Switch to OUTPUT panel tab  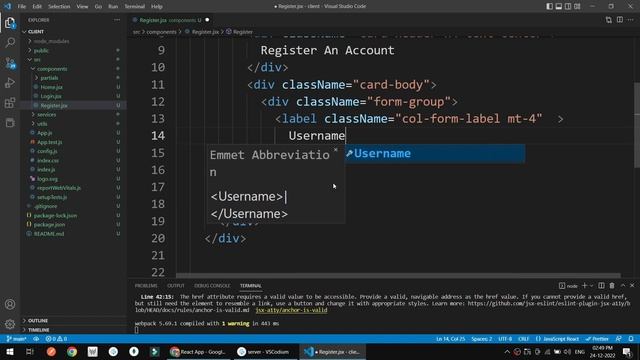176,286
